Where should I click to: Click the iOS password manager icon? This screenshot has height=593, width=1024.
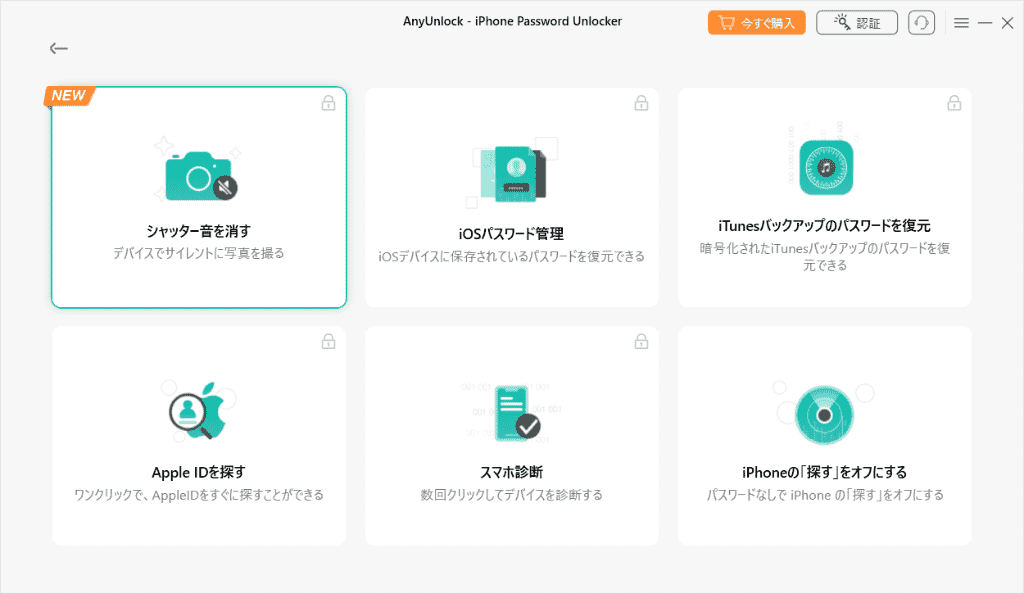(512, 172)
